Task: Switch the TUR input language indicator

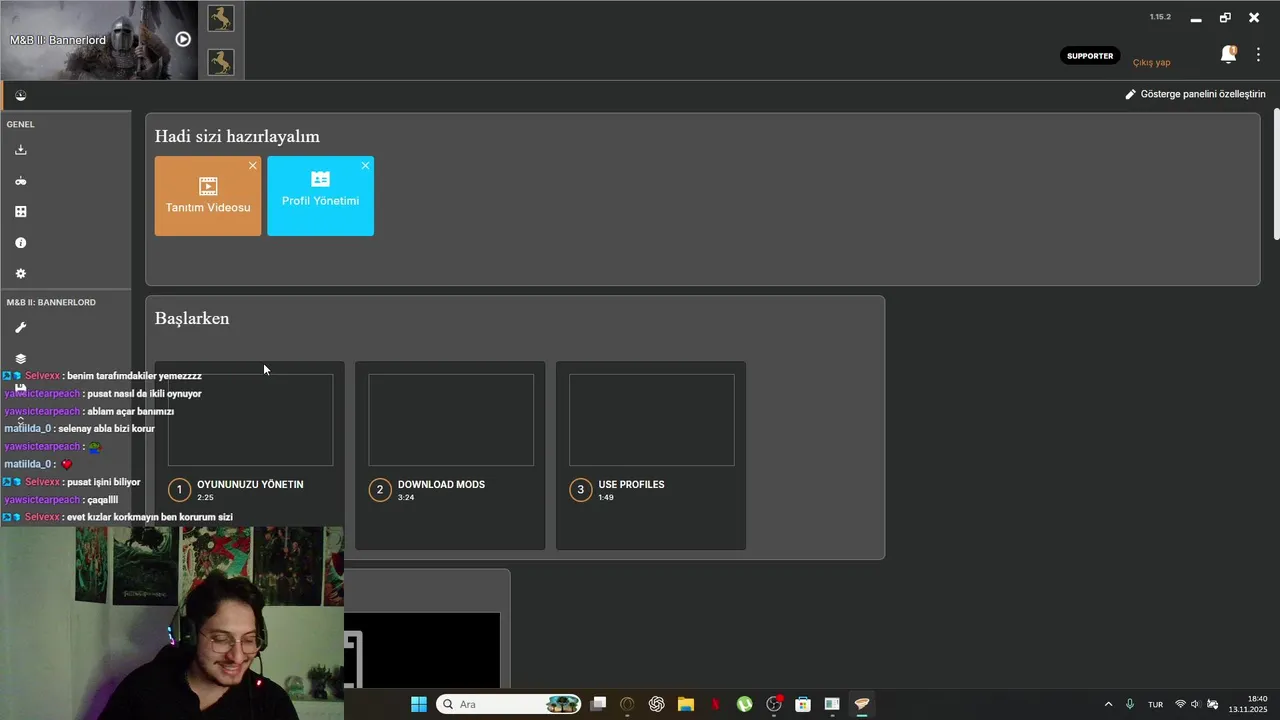Action: tap(1155, 704)
